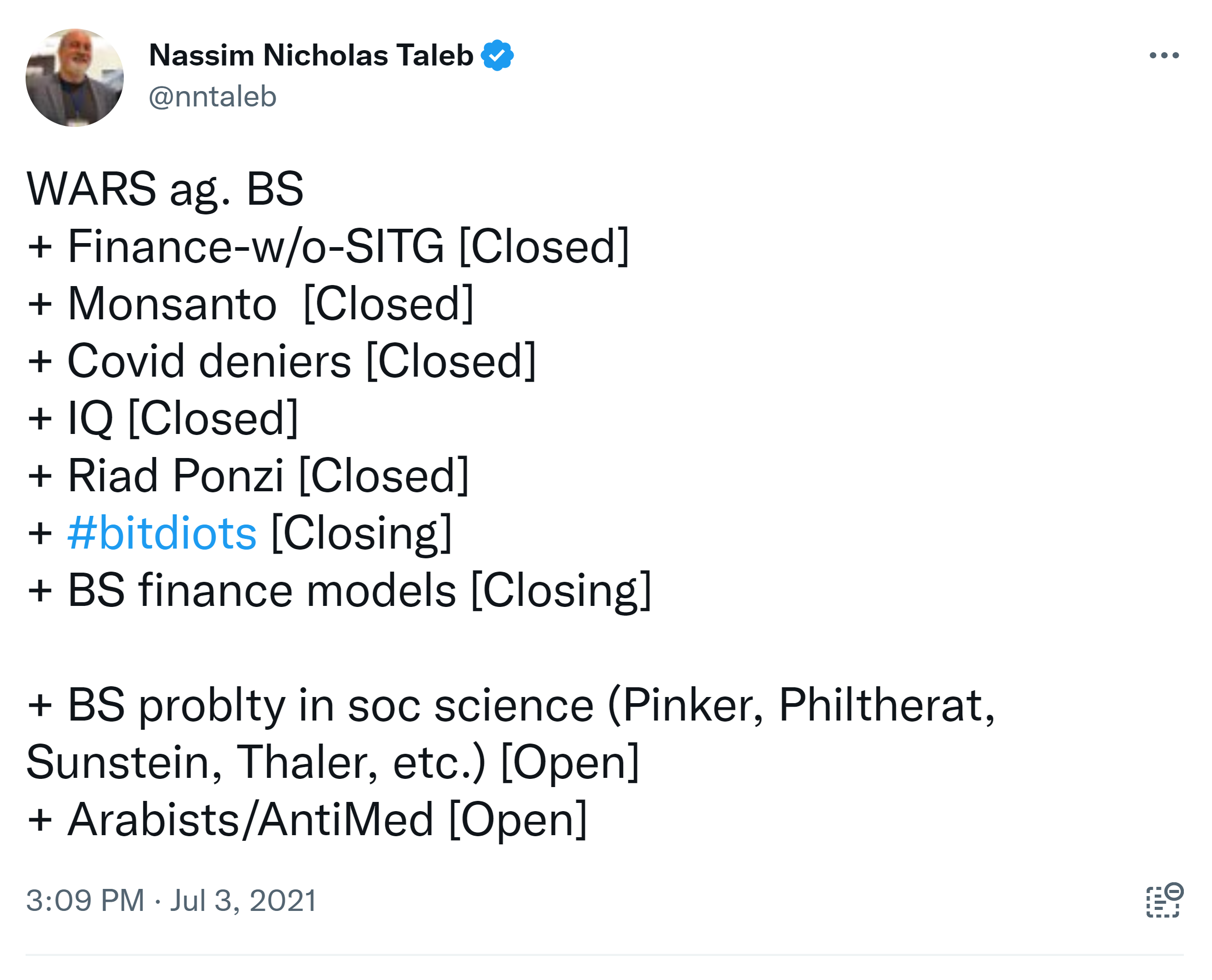Viewport: 1212px width, 980px height.
Task: Open Nassim Nicholas Taleb's profile picture
Action: point(75,78)
